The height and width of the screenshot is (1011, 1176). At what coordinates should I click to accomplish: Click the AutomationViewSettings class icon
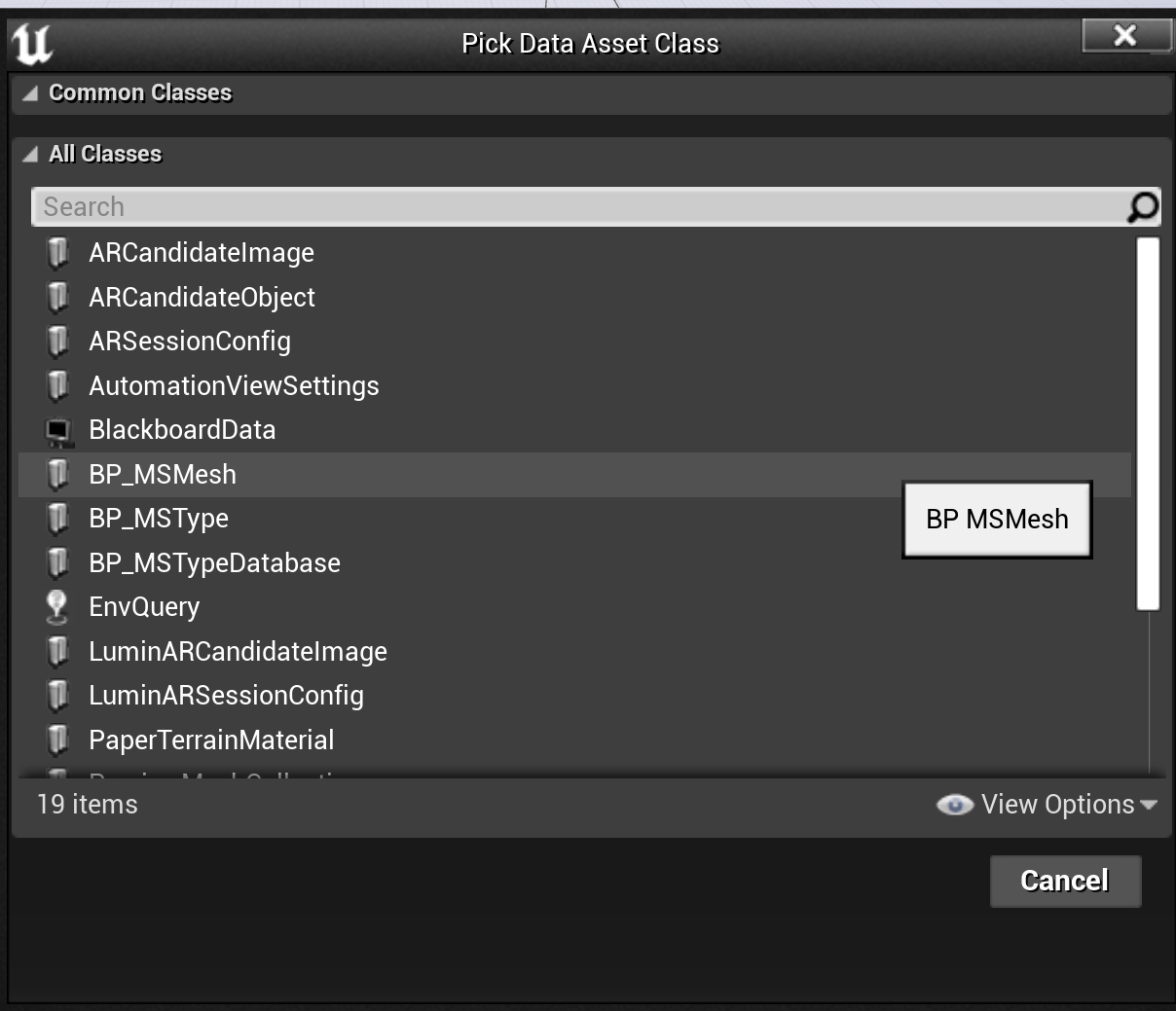[57, 385]
